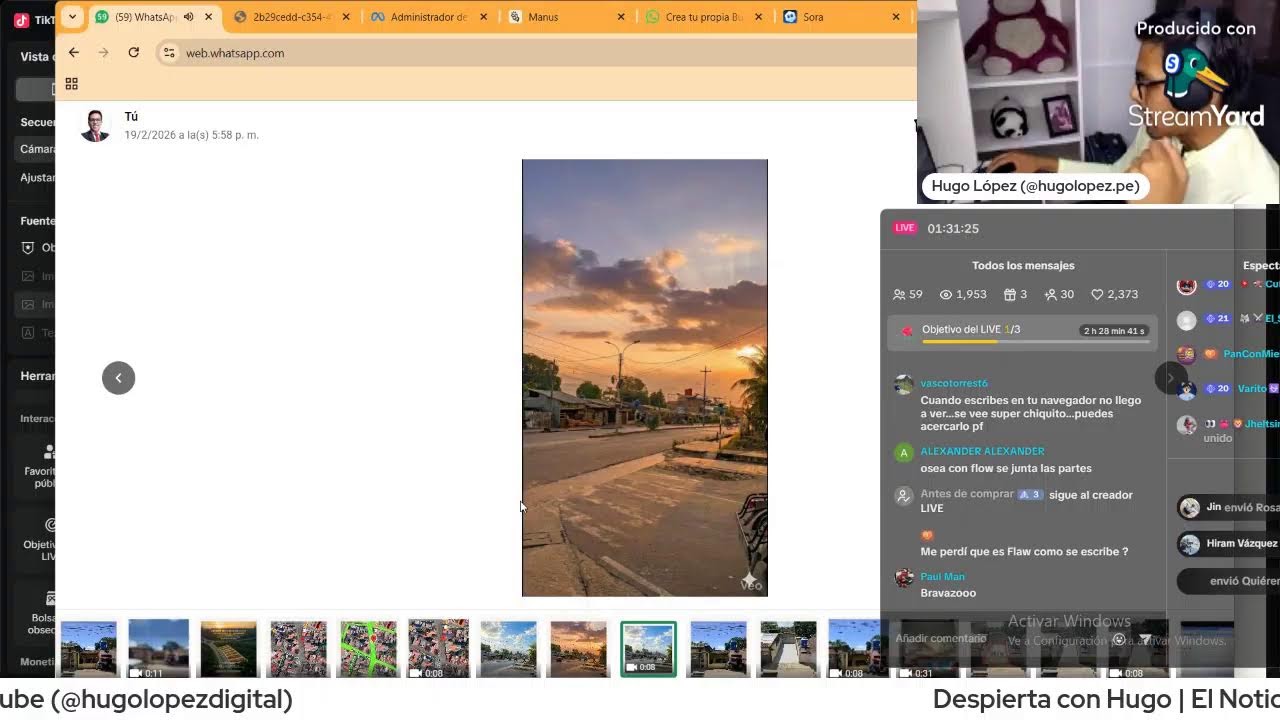Click the web.whatsapp.com address bar
The height and width of the screenshot is (720, 1280).
[536, 53]
